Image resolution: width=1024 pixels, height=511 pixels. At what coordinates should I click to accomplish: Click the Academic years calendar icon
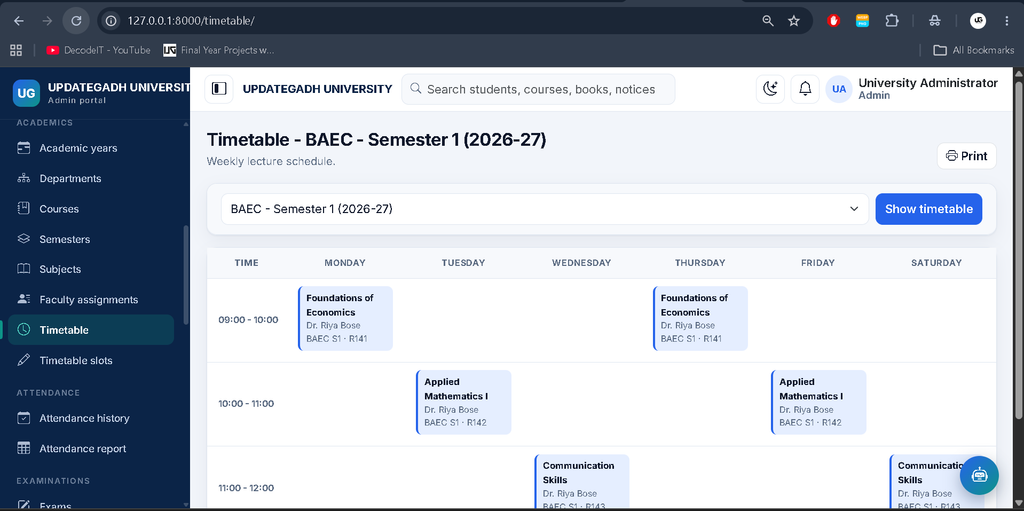[24, 148]
